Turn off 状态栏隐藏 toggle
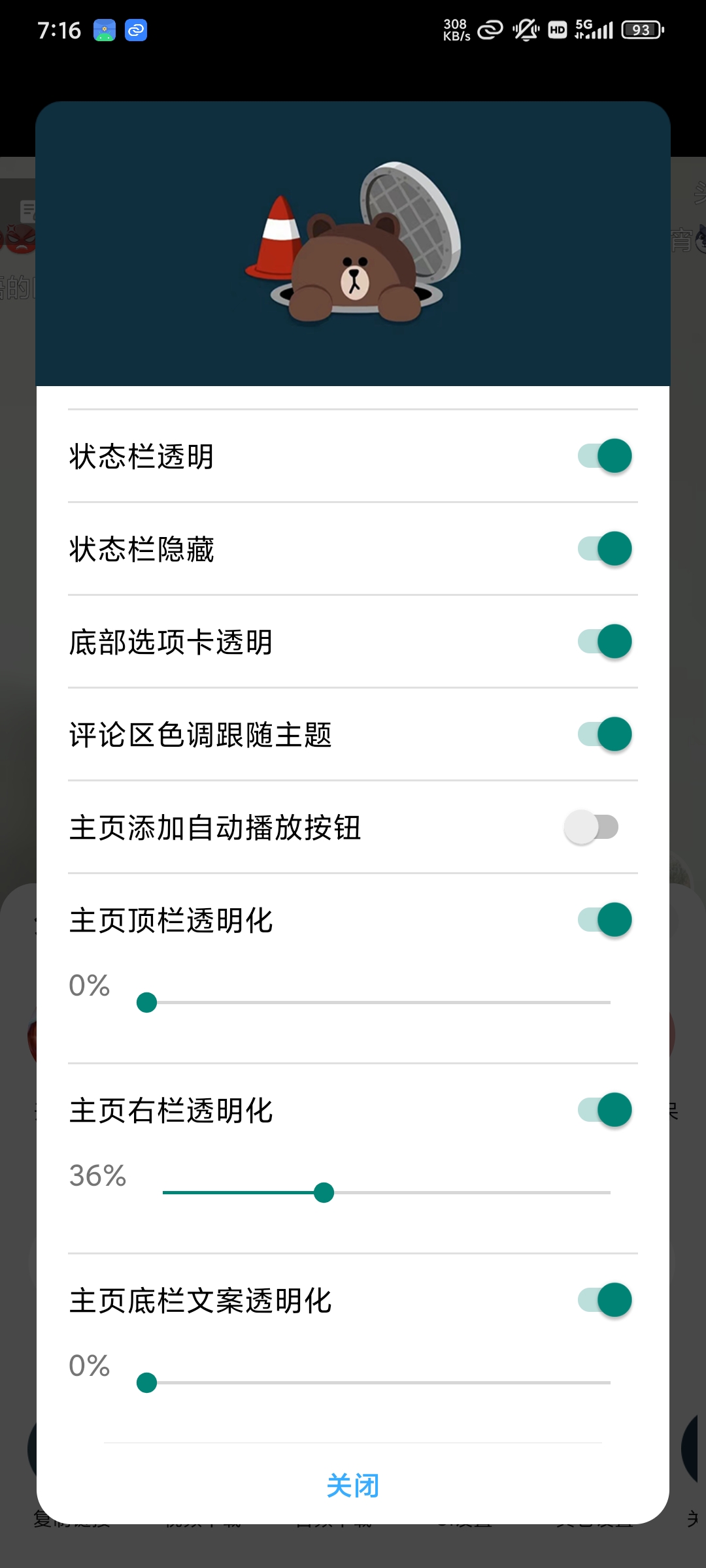Screen dimensions: 706x1568 coord(605,549)
